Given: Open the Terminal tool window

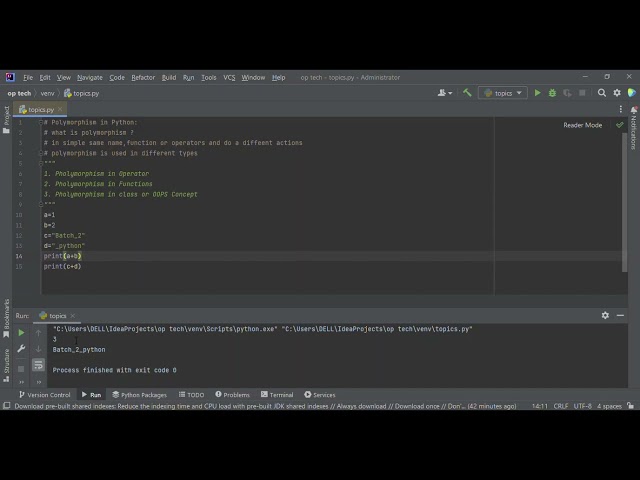Looking at the screenshot, I should coord(277,395).
